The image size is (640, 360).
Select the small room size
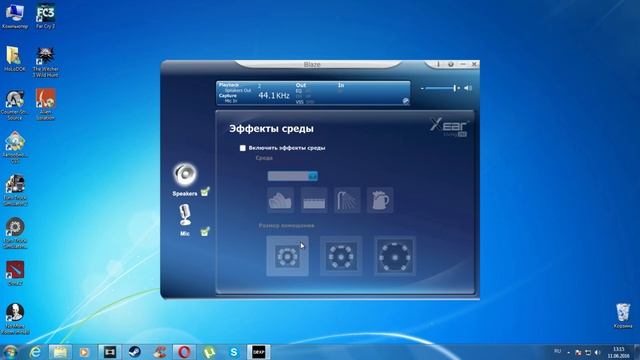coord(287,256)
